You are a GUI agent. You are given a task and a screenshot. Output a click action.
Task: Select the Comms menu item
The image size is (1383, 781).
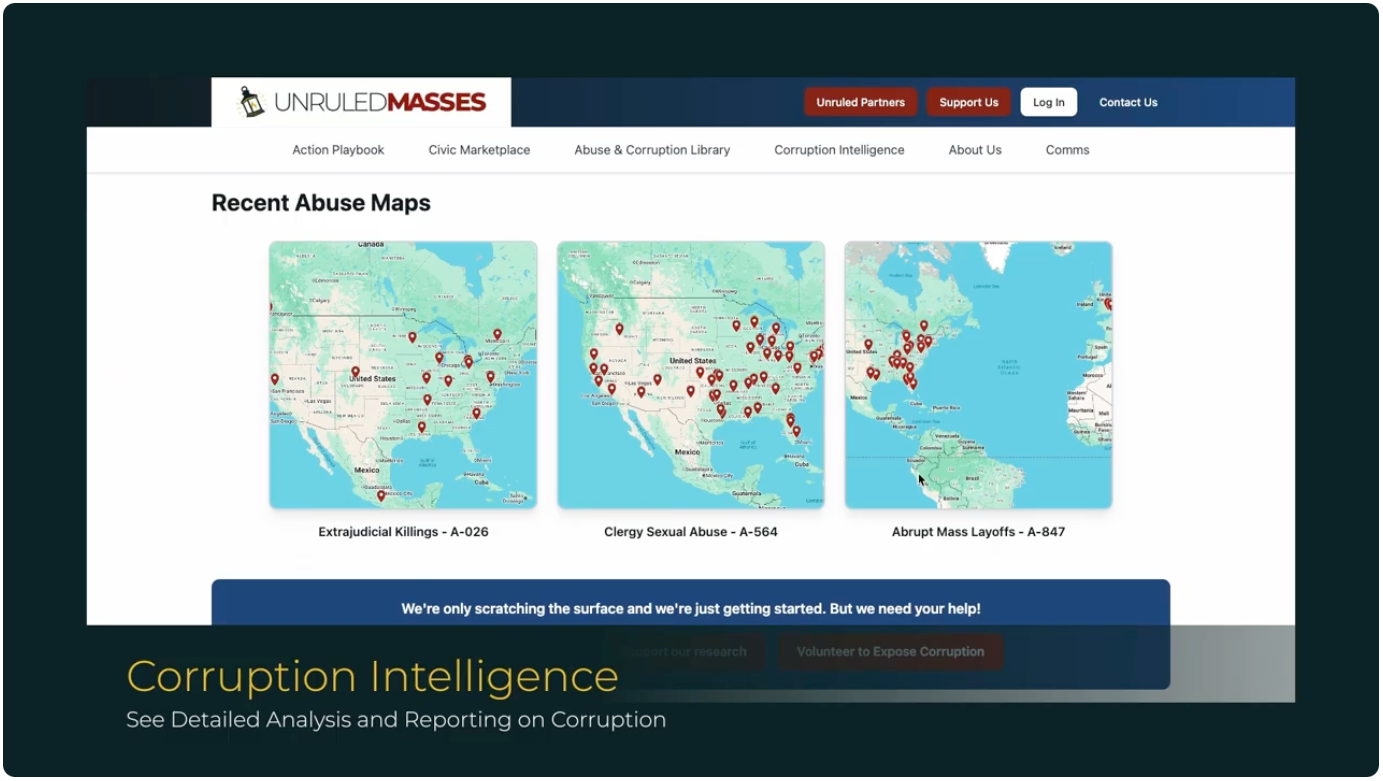click(x=1067, y=150)
